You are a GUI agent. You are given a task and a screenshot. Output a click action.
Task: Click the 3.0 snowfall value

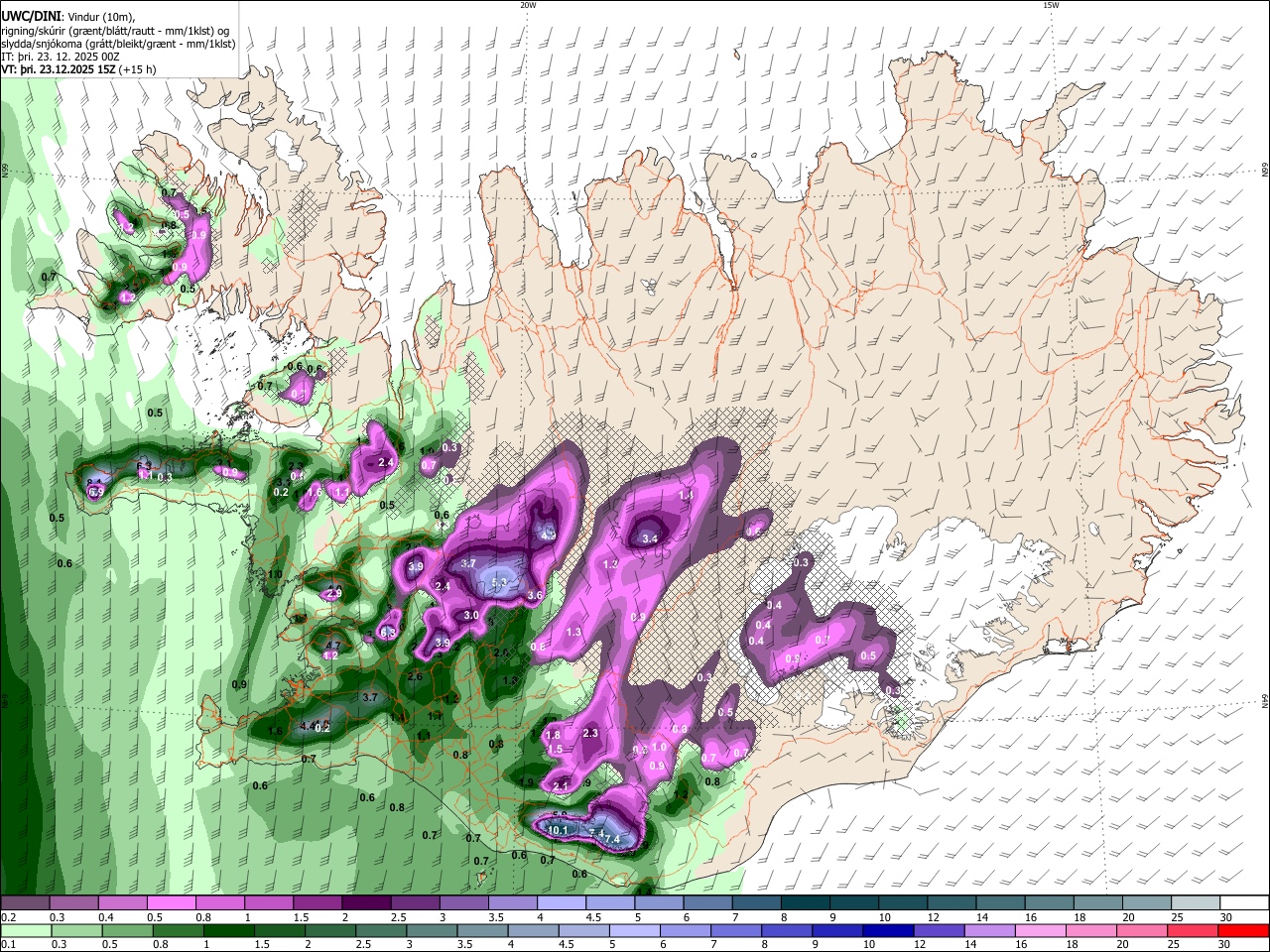click(472, 616)
